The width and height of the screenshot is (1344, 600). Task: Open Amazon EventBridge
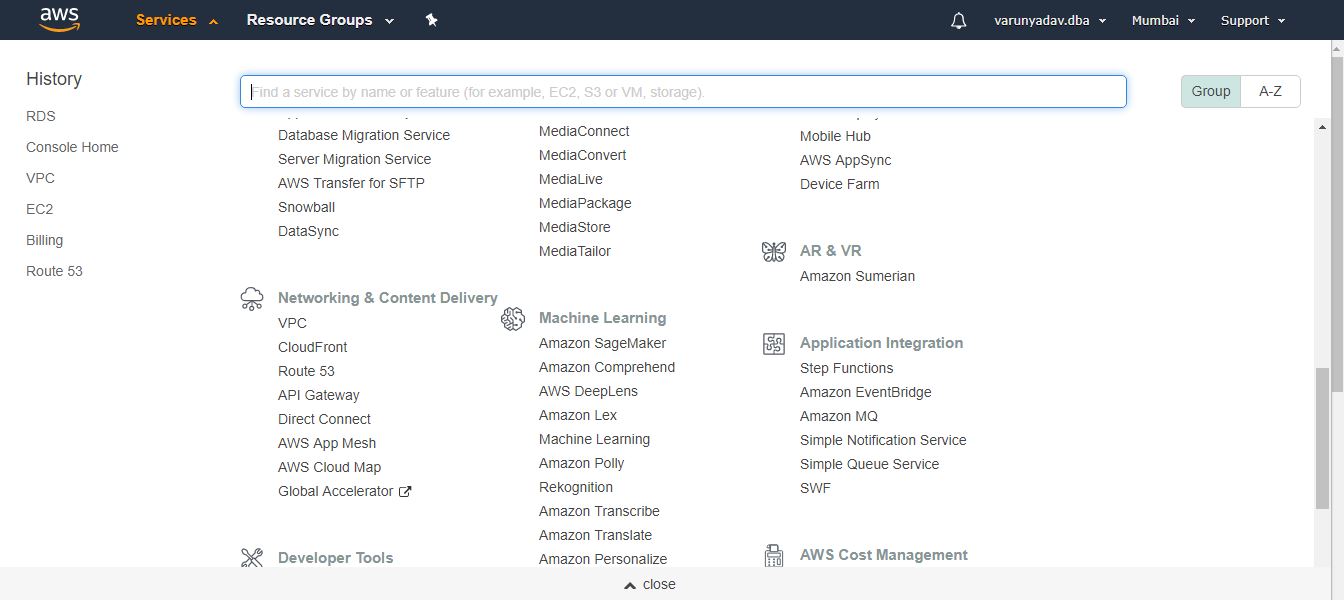click(865, 392)
